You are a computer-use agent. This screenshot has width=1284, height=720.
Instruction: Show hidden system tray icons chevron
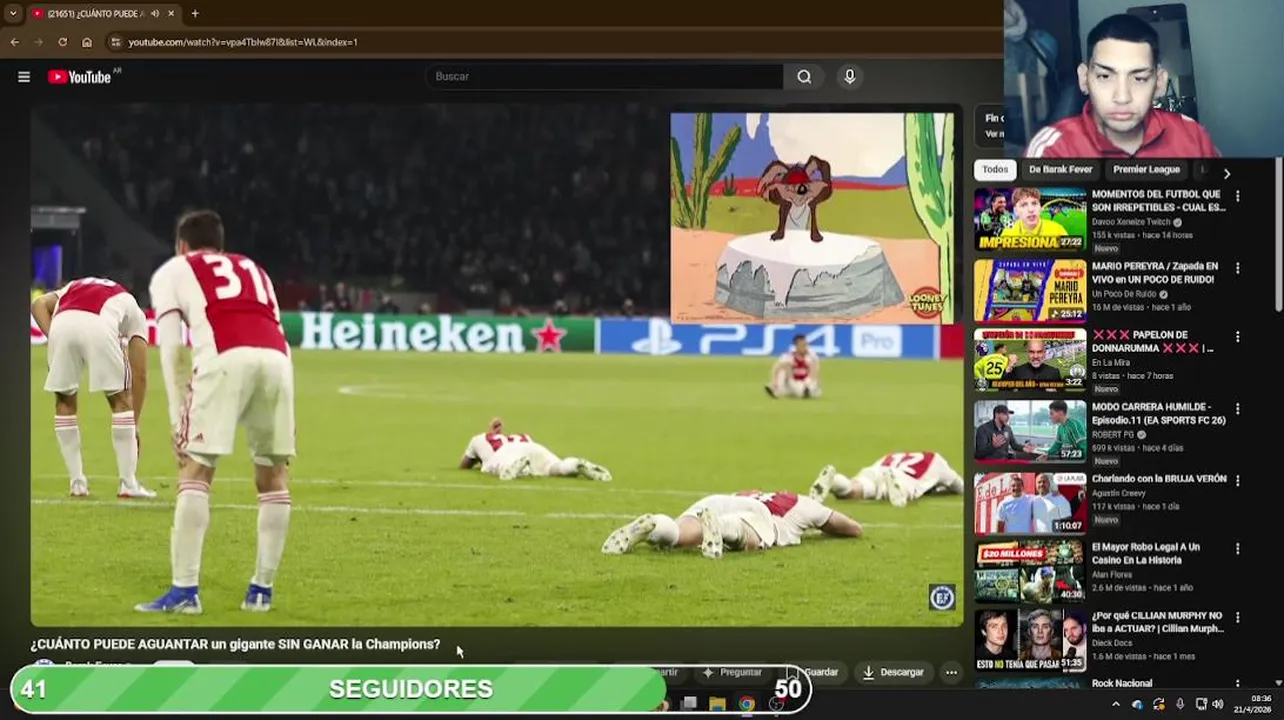tap(1116, 704)
